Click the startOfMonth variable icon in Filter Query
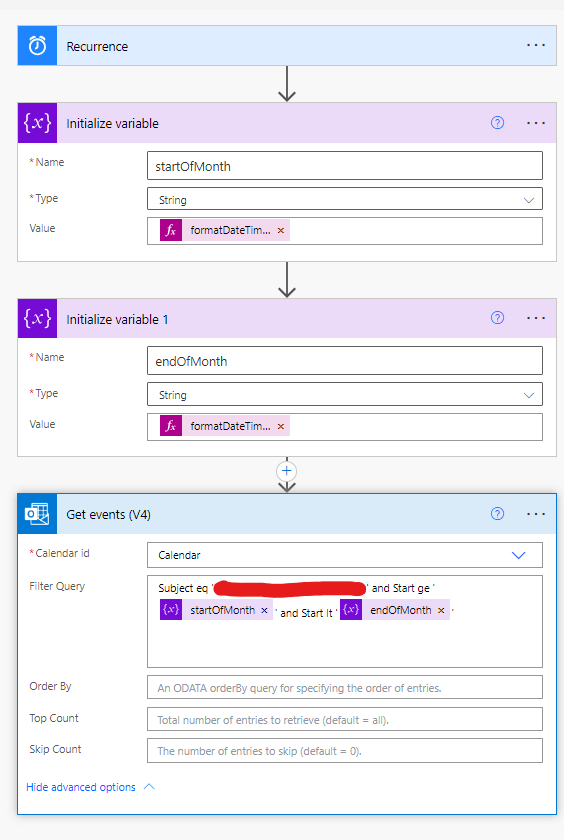 click(x=171, y=610)
